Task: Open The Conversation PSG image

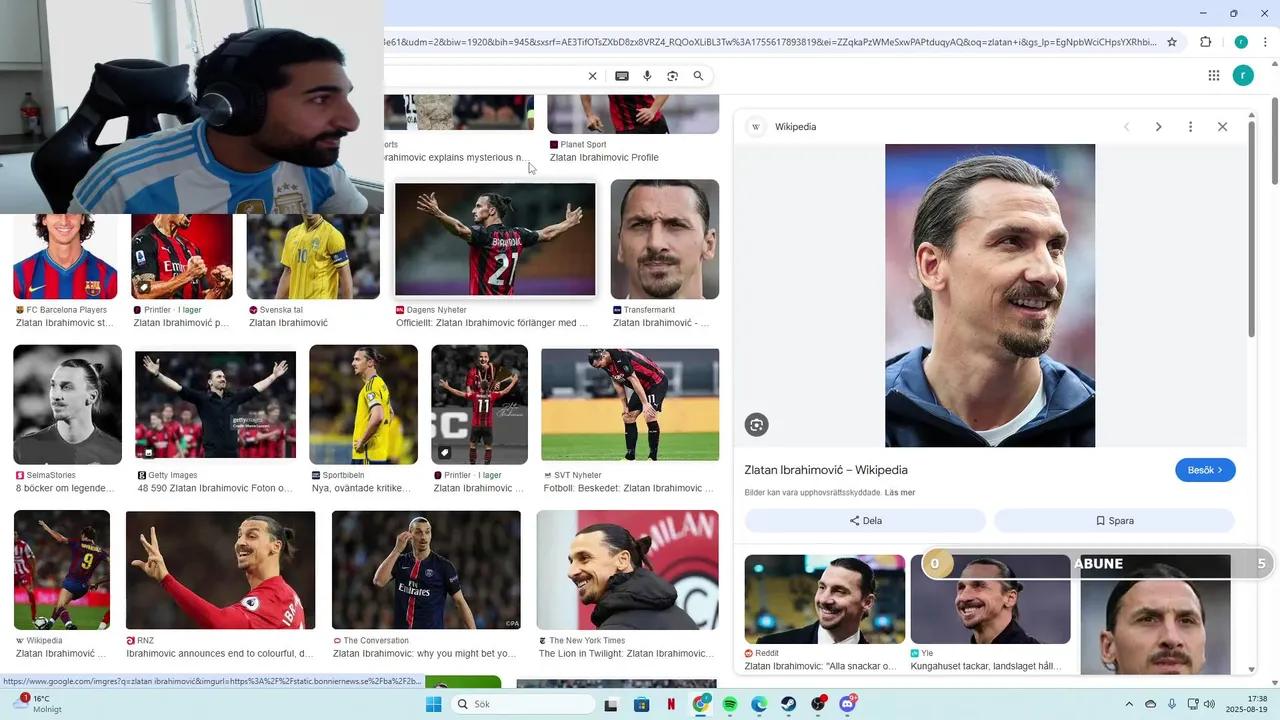Action: click(x=426, y=570)
